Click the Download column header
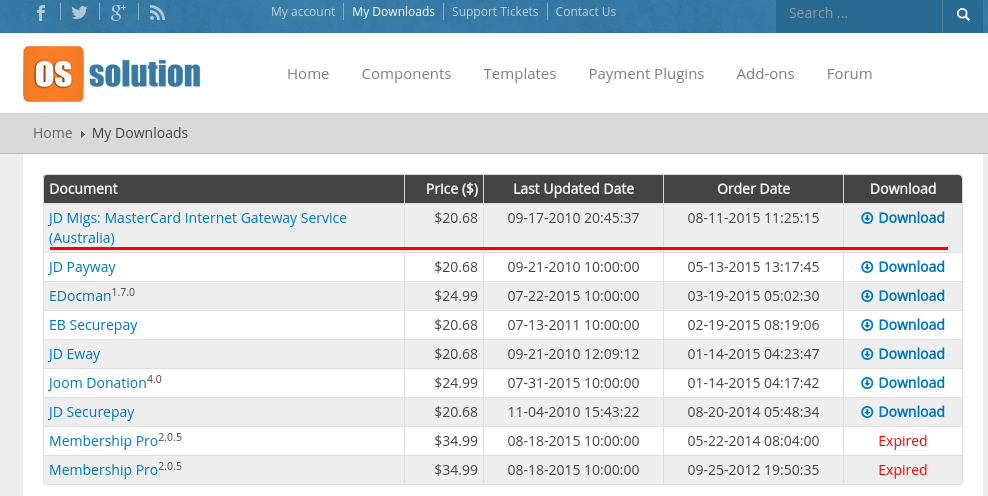 pyautogui.click(x=903, y=189)
